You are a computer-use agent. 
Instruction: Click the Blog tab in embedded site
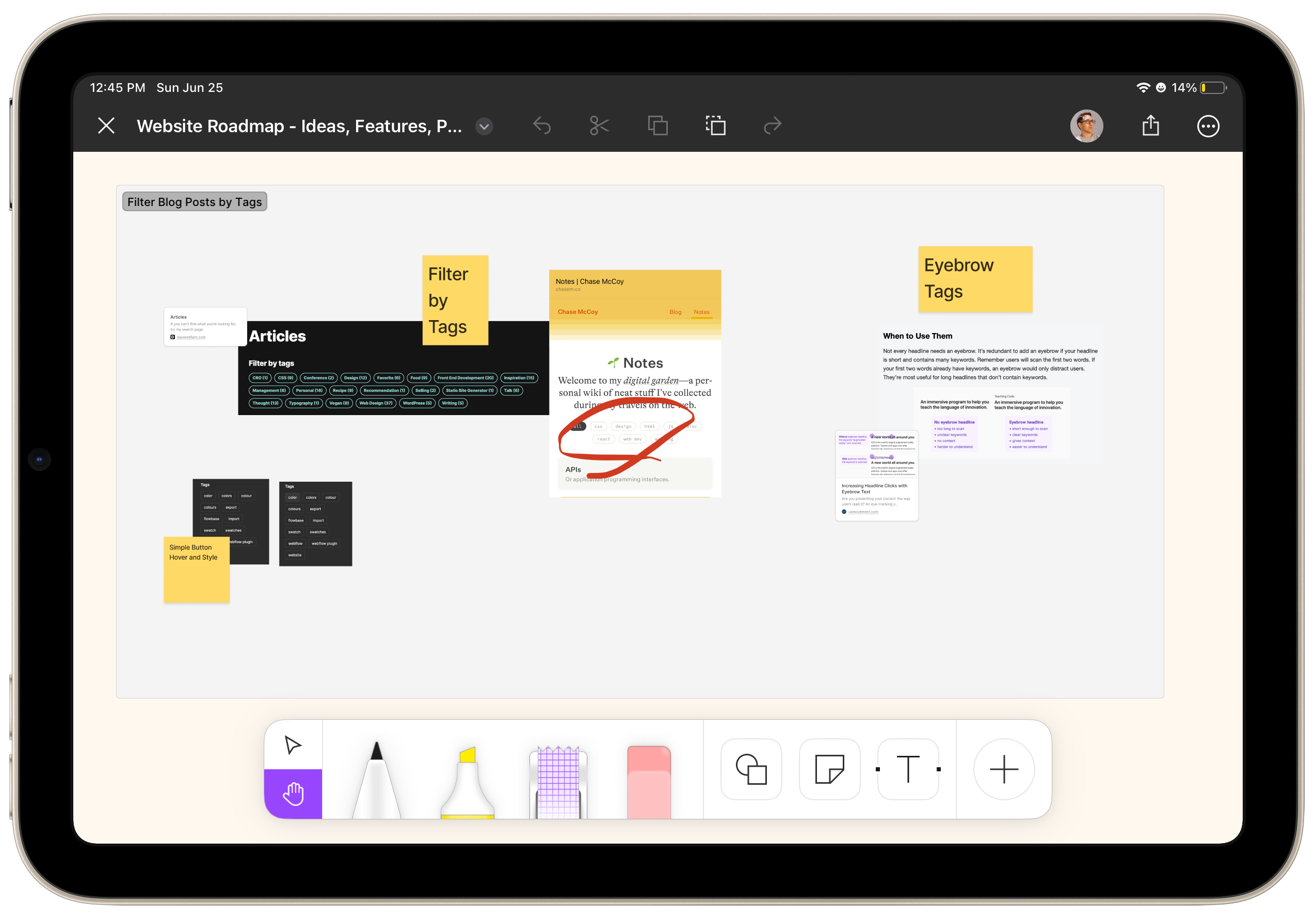click(x=675, y=312)
